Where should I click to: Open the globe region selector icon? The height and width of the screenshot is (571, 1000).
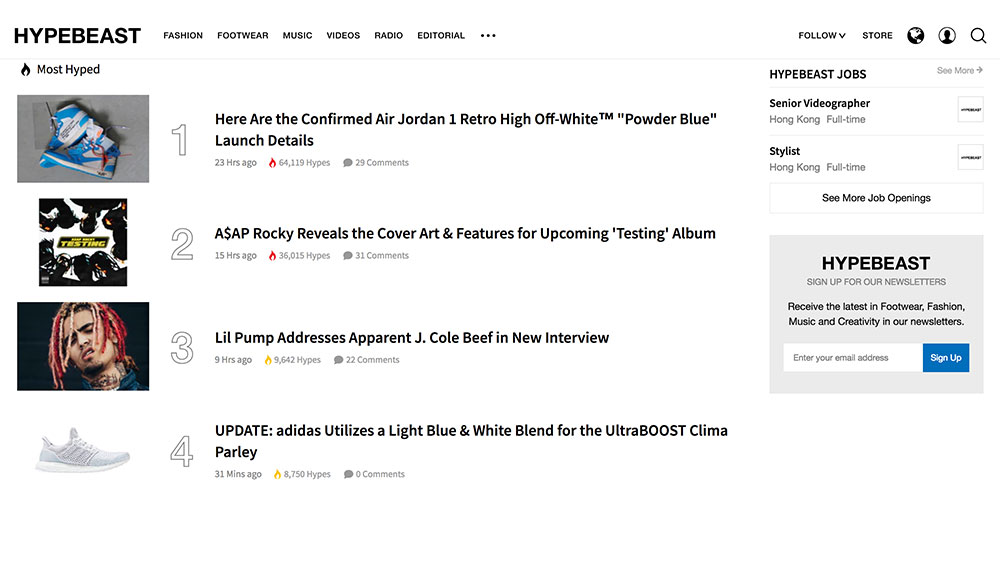[915, 36]
